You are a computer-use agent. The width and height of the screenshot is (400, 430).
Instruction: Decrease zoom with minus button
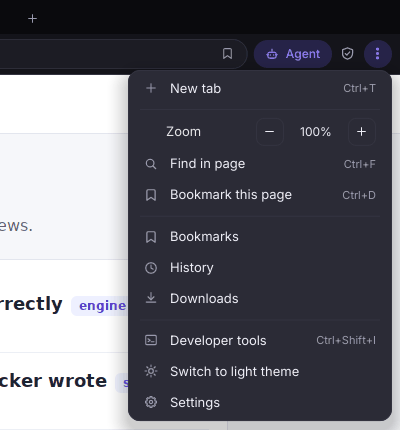click(270, 132)
